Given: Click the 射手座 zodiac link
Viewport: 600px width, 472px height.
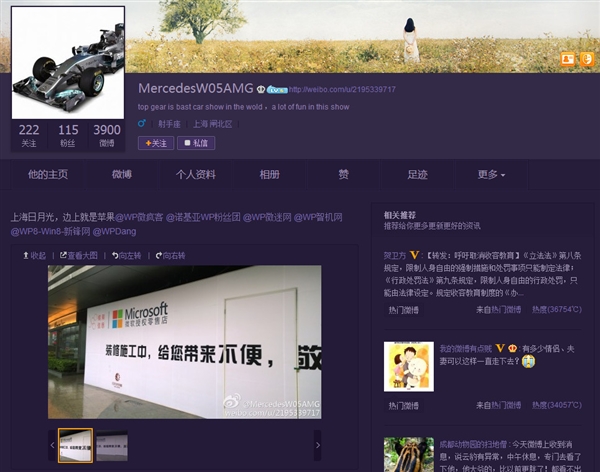Looking at the screenshot, I should (x=169, y=124).
